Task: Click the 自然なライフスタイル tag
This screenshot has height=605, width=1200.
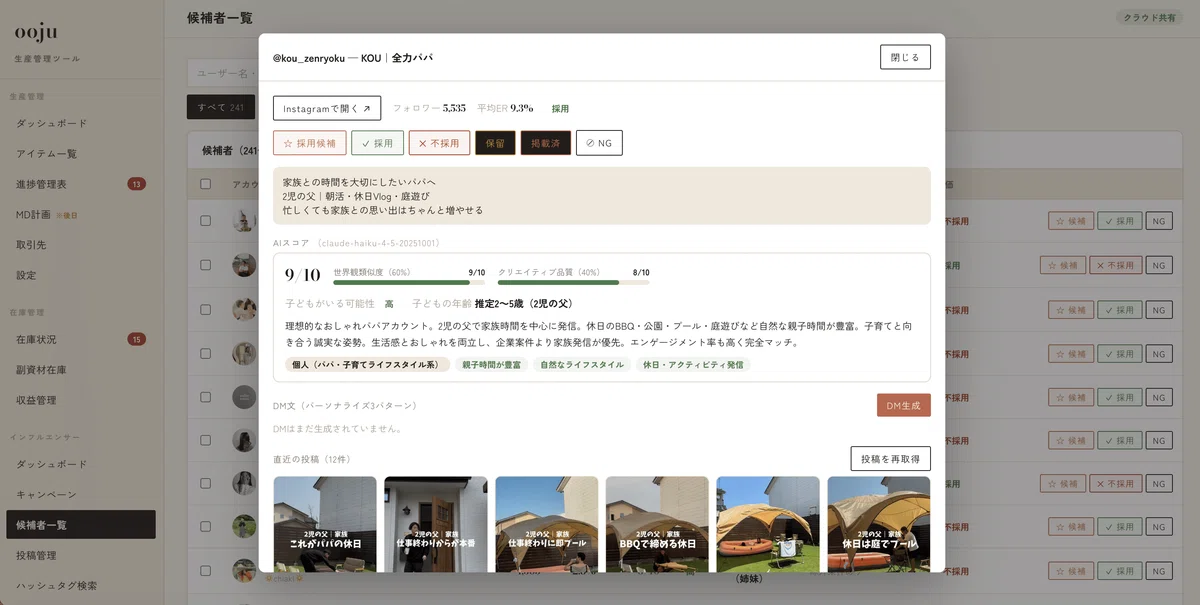Action: click(x=582, y=365)
